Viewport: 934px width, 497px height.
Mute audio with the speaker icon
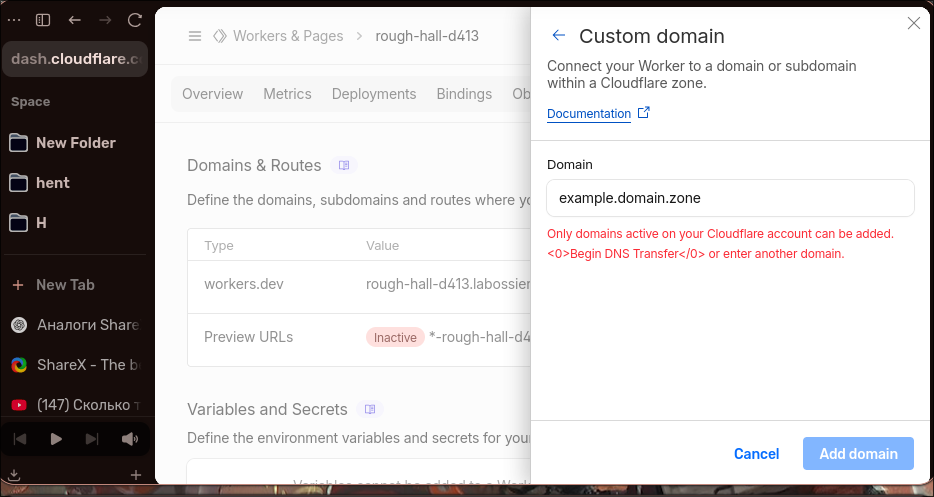(x=130, y=439)
